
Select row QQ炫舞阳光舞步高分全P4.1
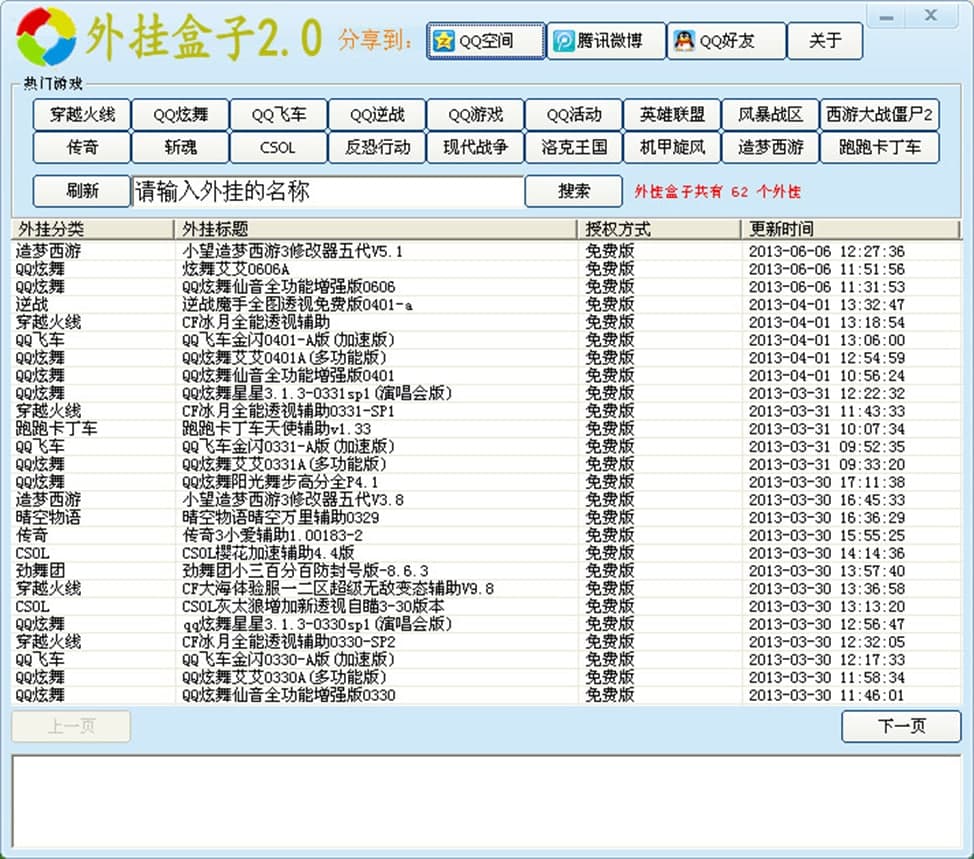tap(486, 482)
